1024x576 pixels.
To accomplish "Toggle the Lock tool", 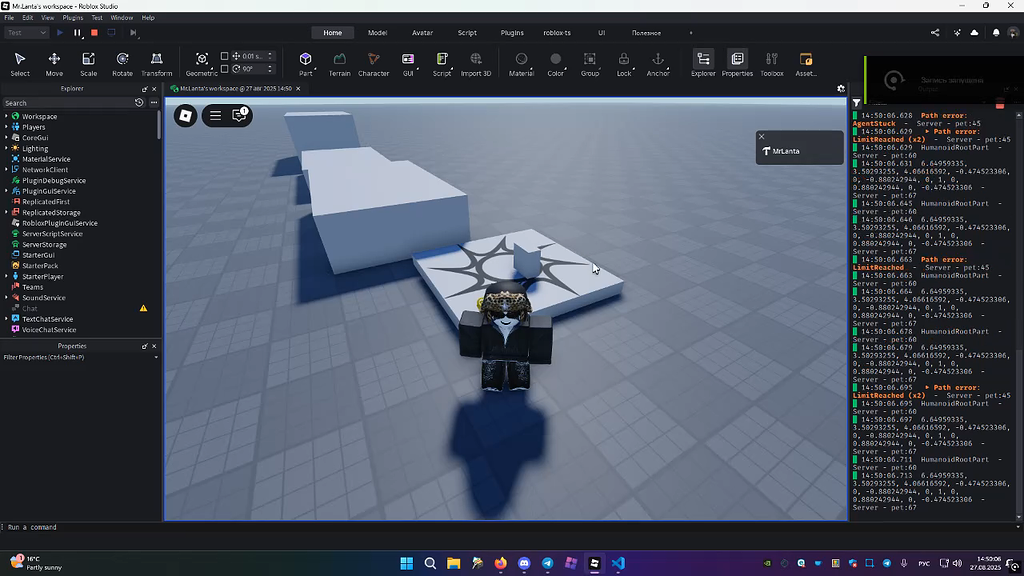I will click(x=623, y=62).
